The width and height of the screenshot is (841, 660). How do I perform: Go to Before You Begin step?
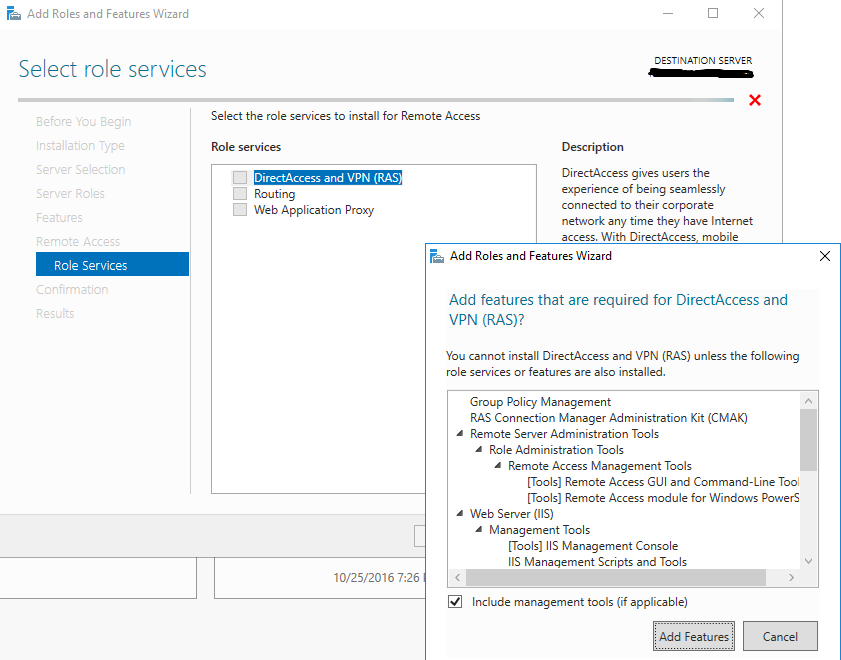tap(84, 122)
